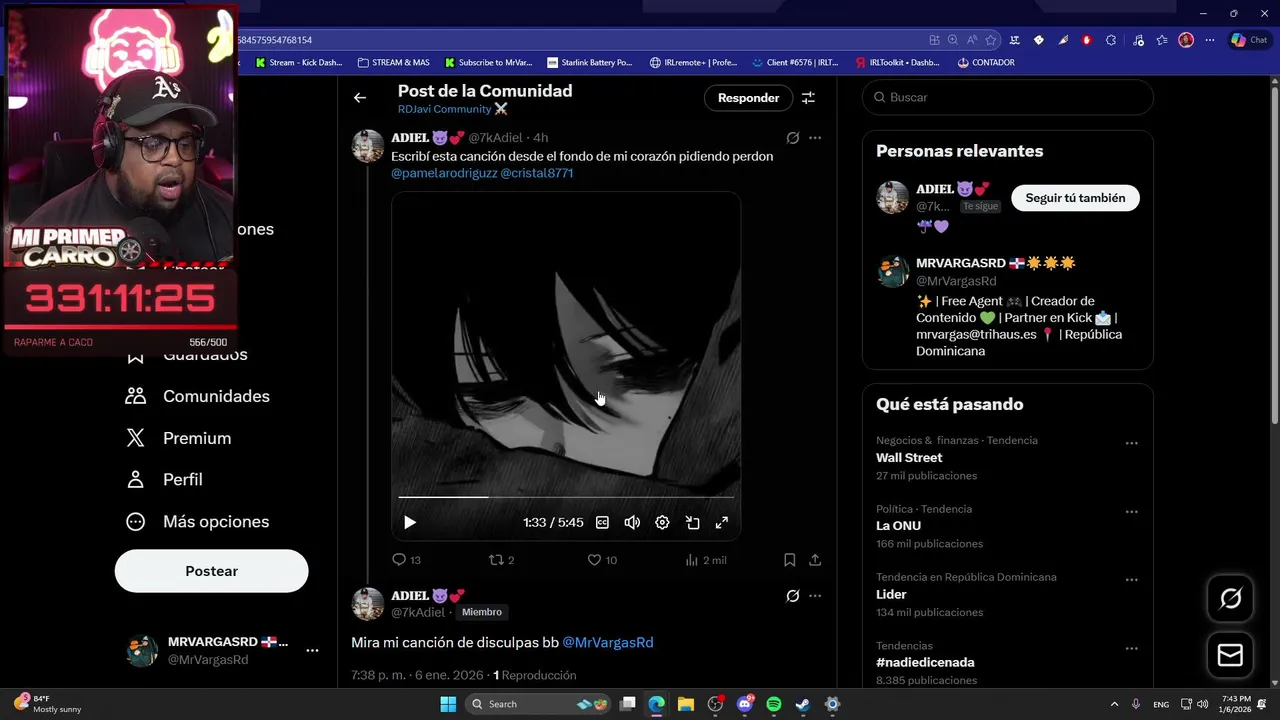Open File Explorer from the taskbar
The width and height of the screenshot is (1280, 720).
tap(686, 704)
